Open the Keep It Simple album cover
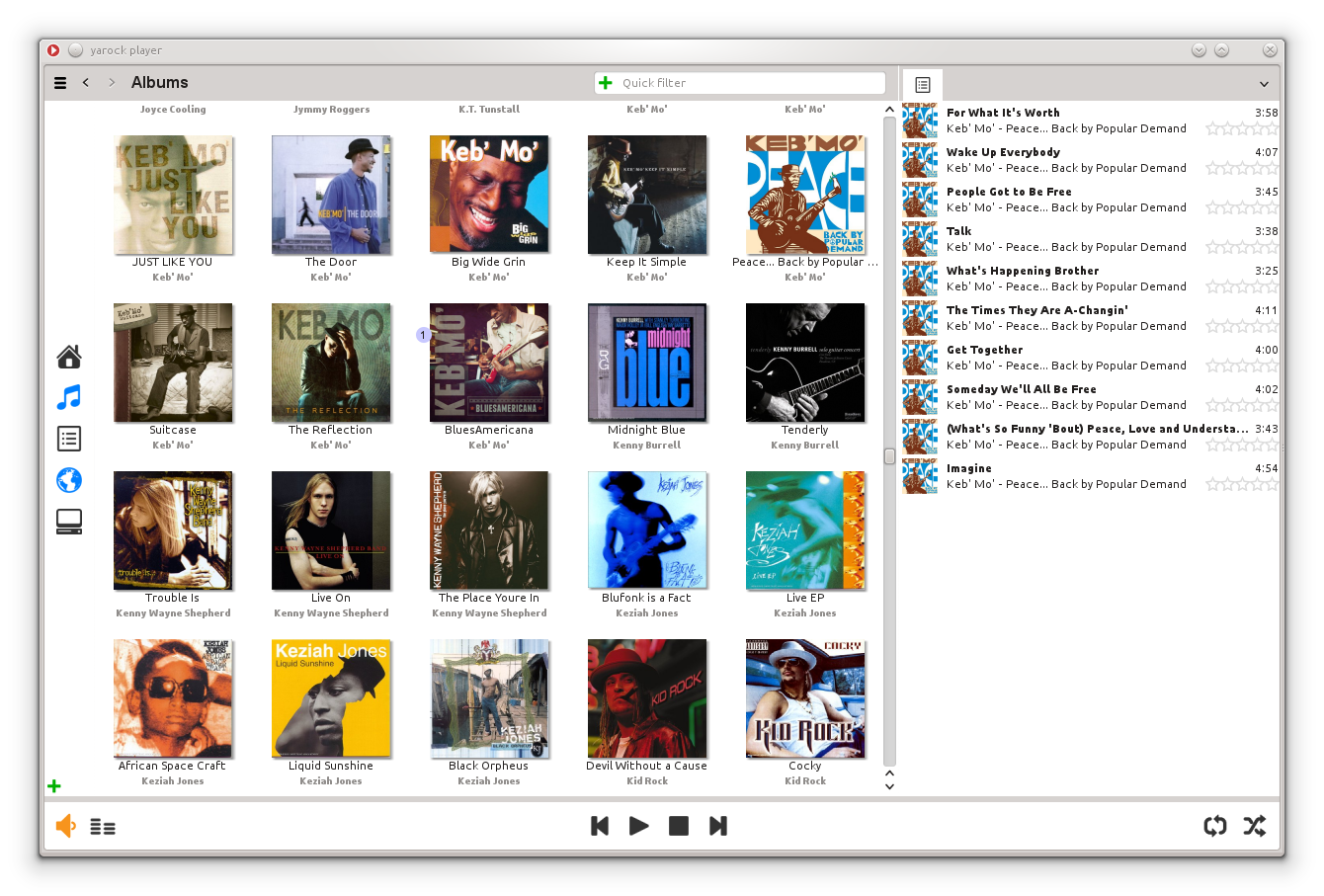Viewport: 1324px width, 896px height. 647,195
